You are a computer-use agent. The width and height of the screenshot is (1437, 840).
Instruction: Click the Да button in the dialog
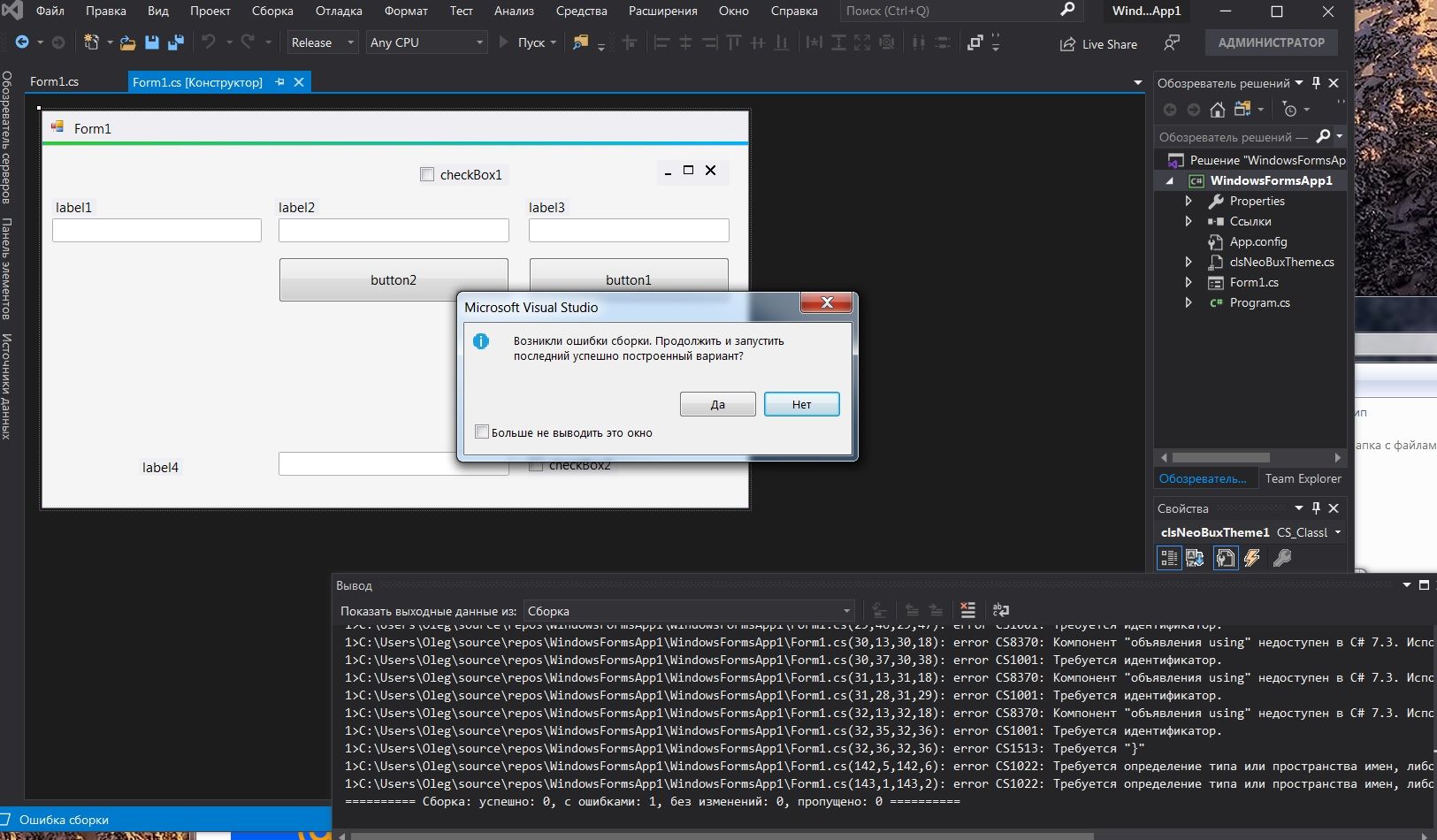pos(717,404)
